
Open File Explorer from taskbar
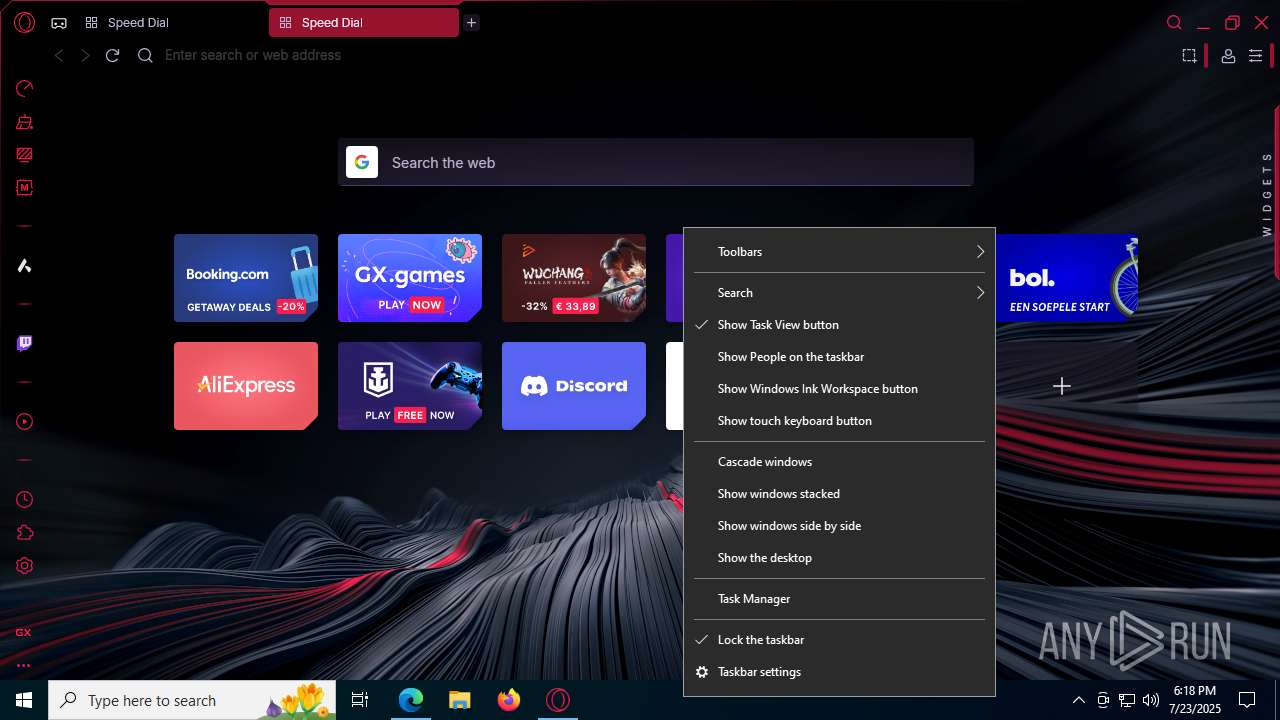tap(459, 700)
